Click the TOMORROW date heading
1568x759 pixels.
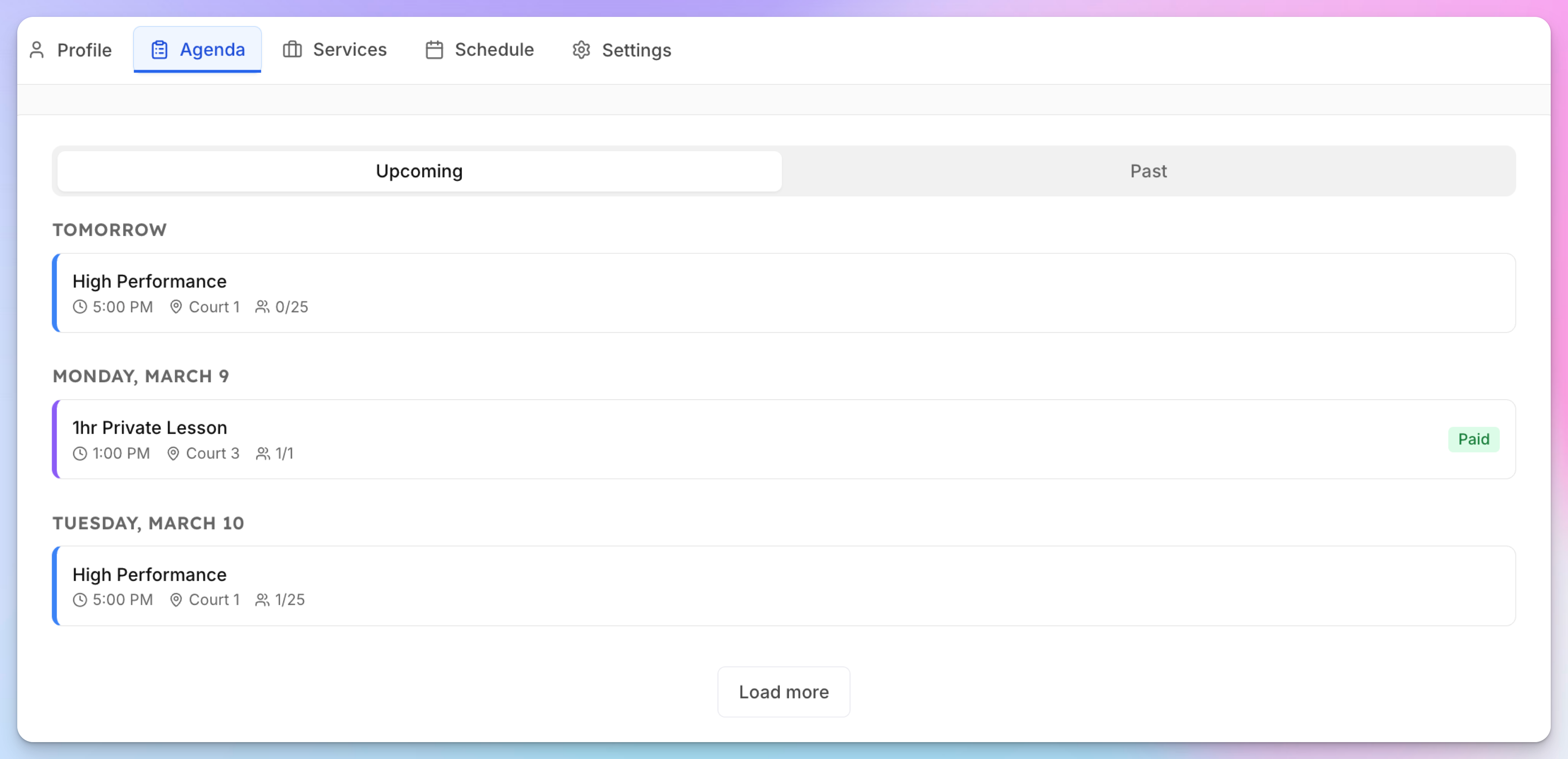coord(110,229)
